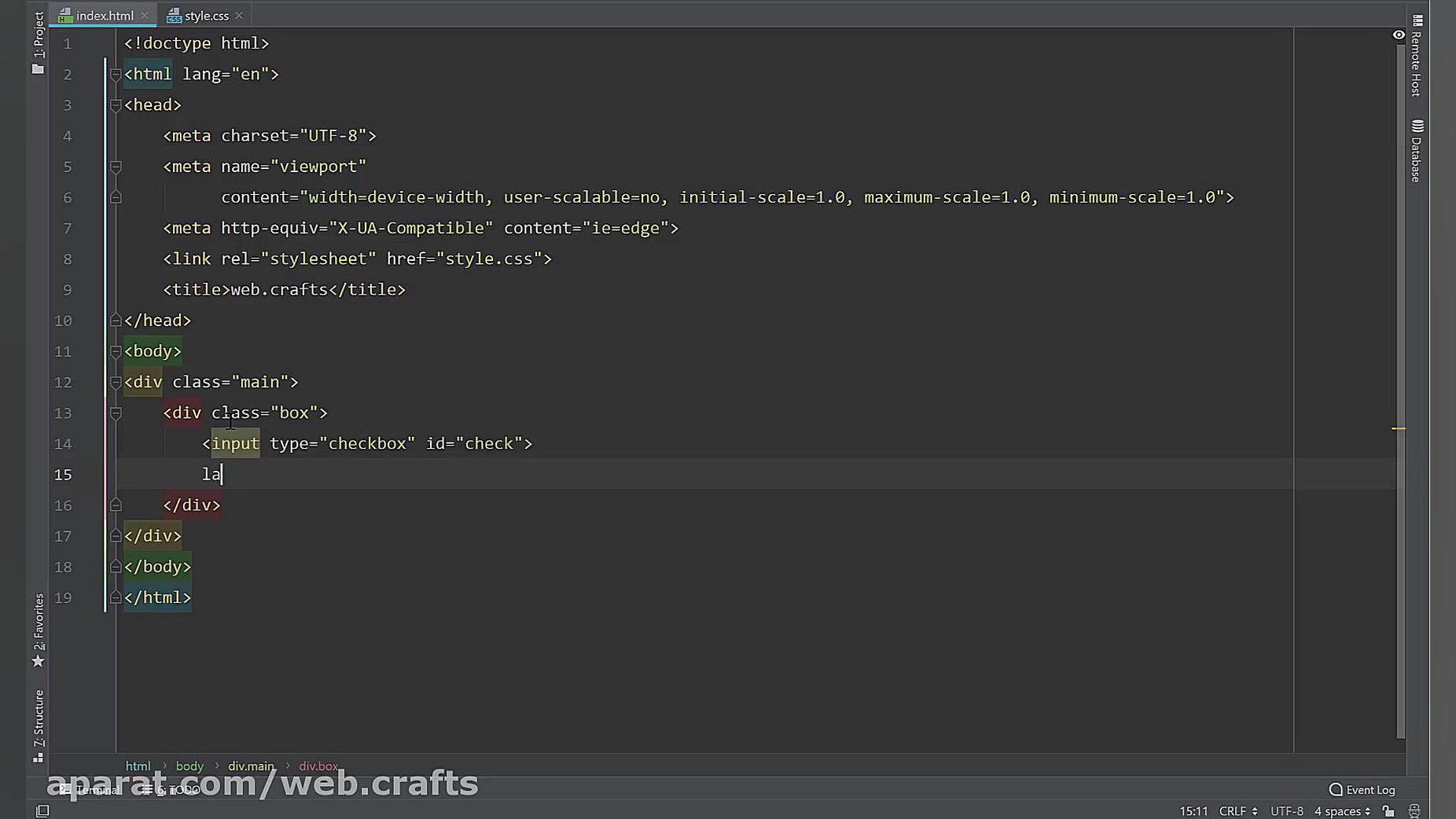Click the html breadcrumb
This screenshot has height=819, width=1456.
138,766
